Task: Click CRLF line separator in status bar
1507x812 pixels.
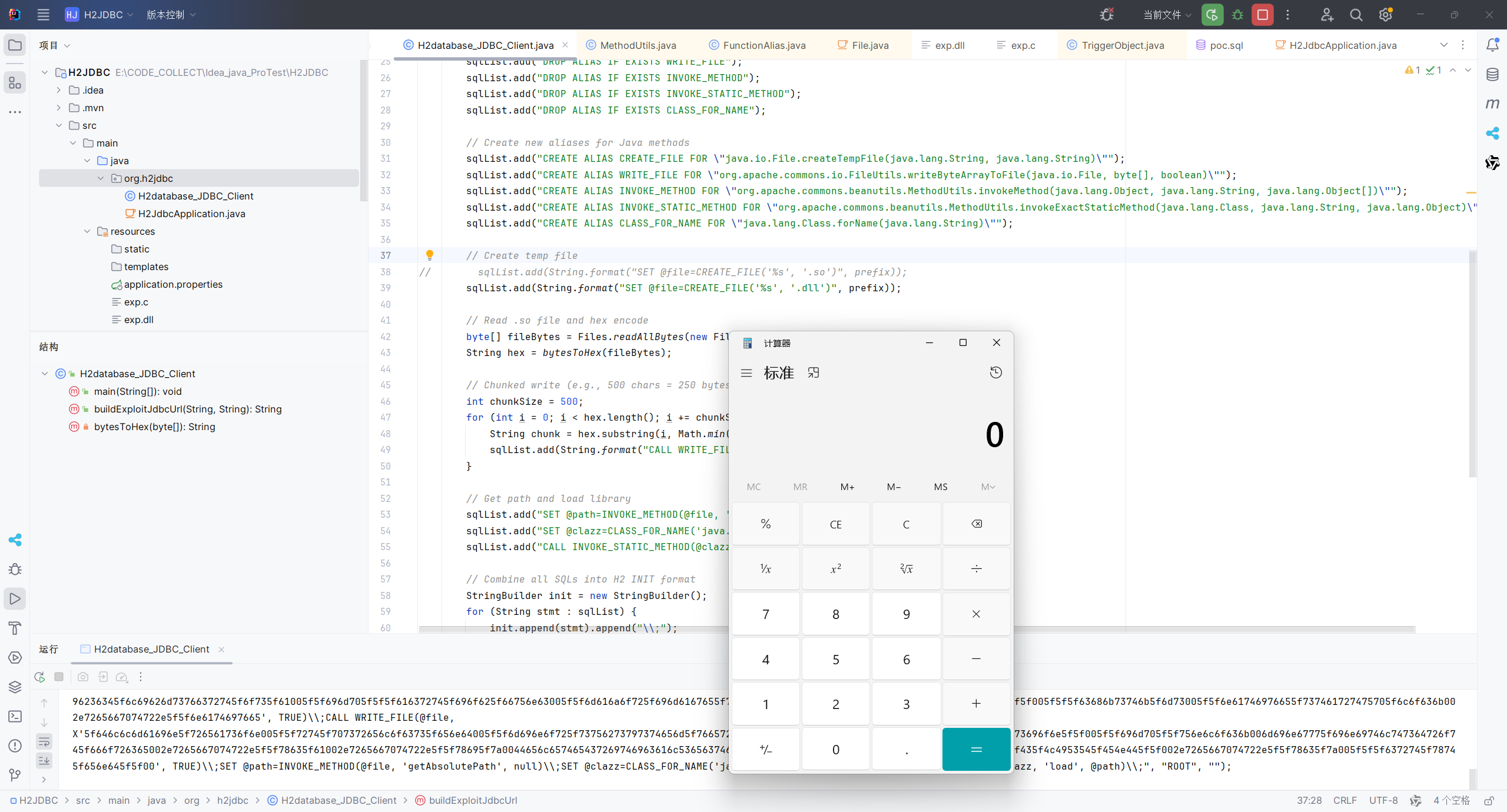Action: point(1345,800)
